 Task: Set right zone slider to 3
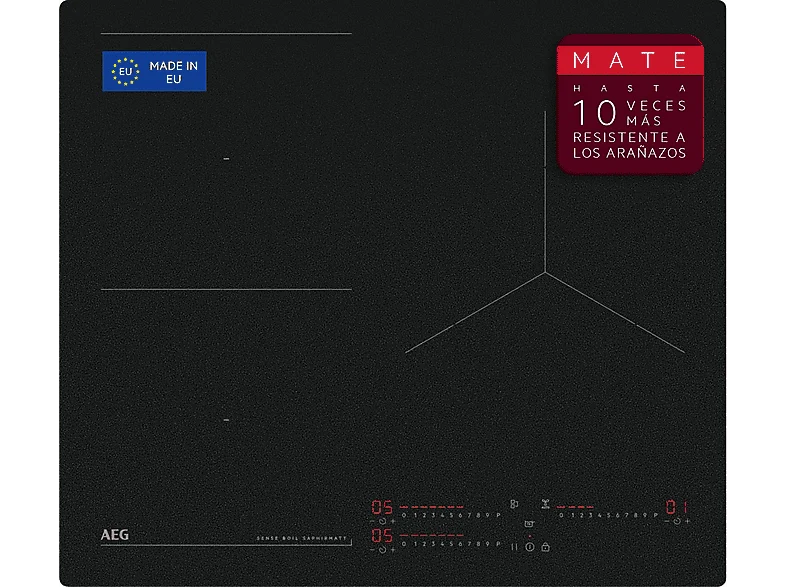(x=591, y=515)
